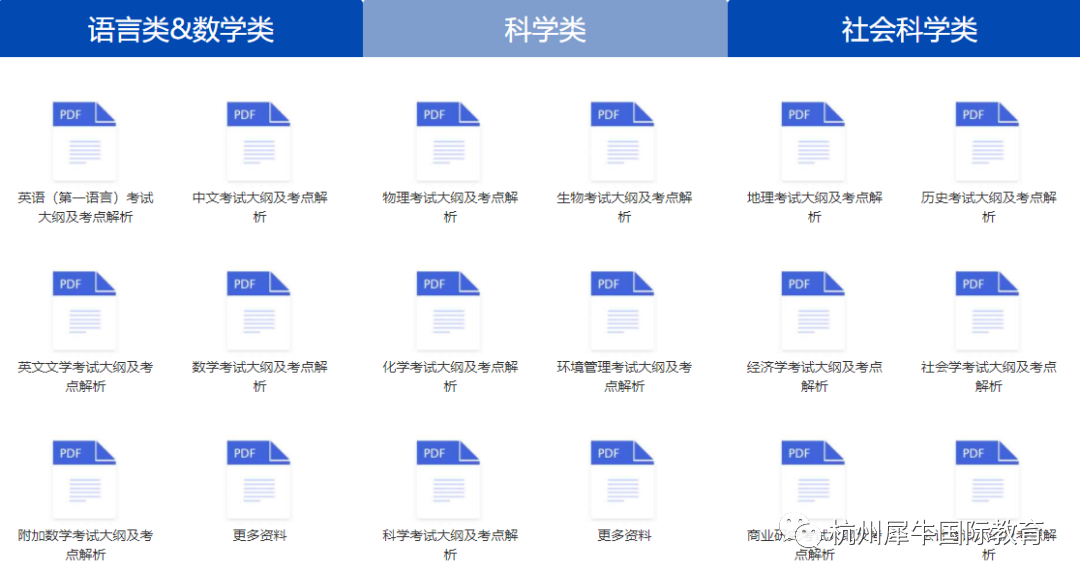1080x581 pixels.
Task: Select the 社会学考试大纲及考点解析 text
Action: (x=988, y=377)
